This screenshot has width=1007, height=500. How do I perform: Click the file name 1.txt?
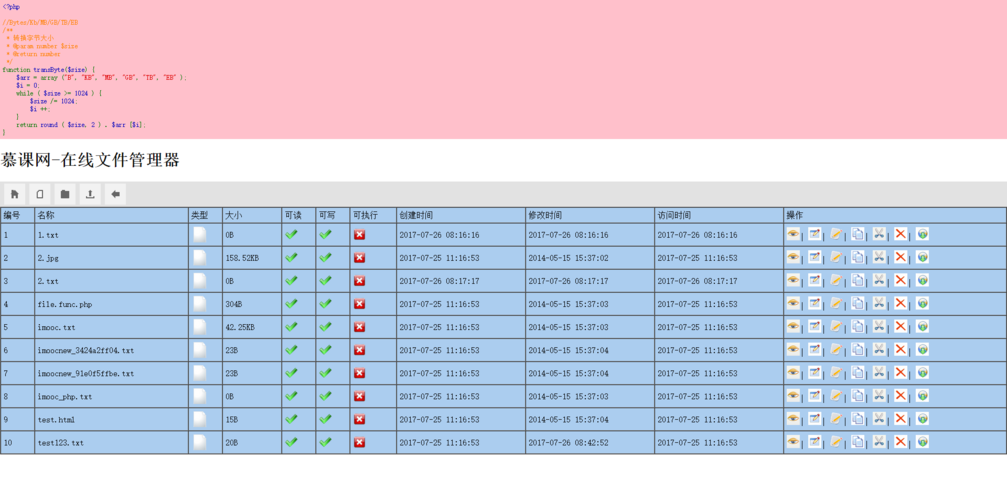(x=48, y=235)
